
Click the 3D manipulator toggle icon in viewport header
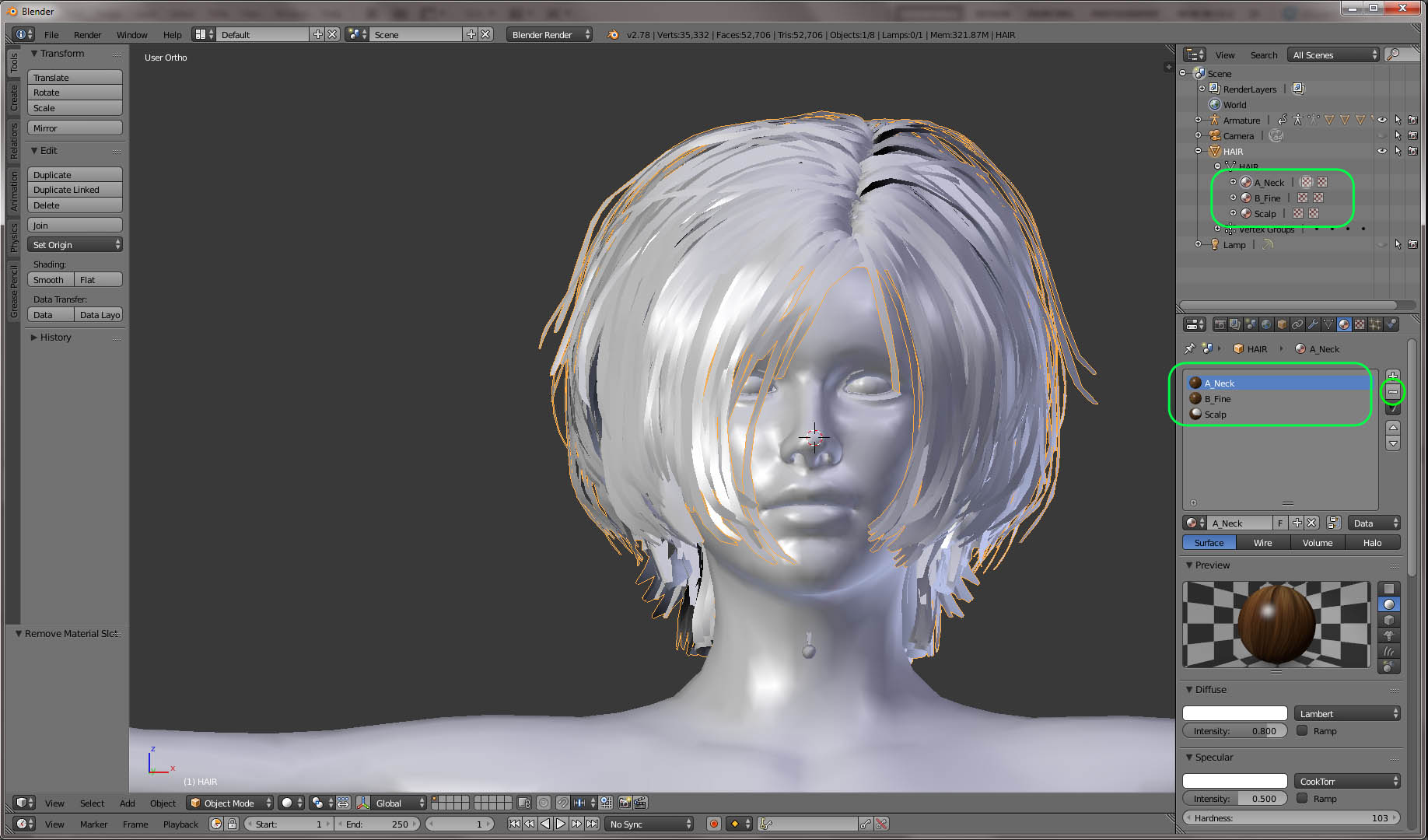(362, 803)
